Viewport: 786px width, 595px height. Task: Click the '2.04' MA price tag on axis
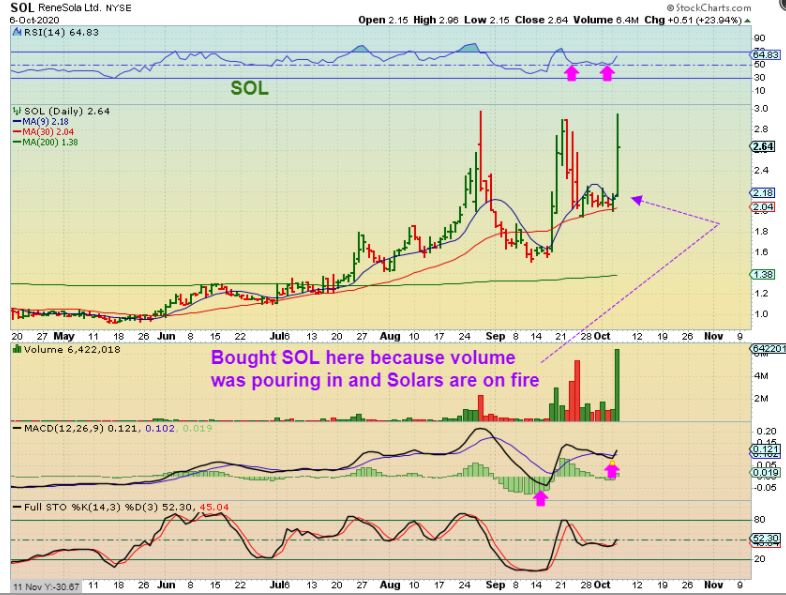762,207
